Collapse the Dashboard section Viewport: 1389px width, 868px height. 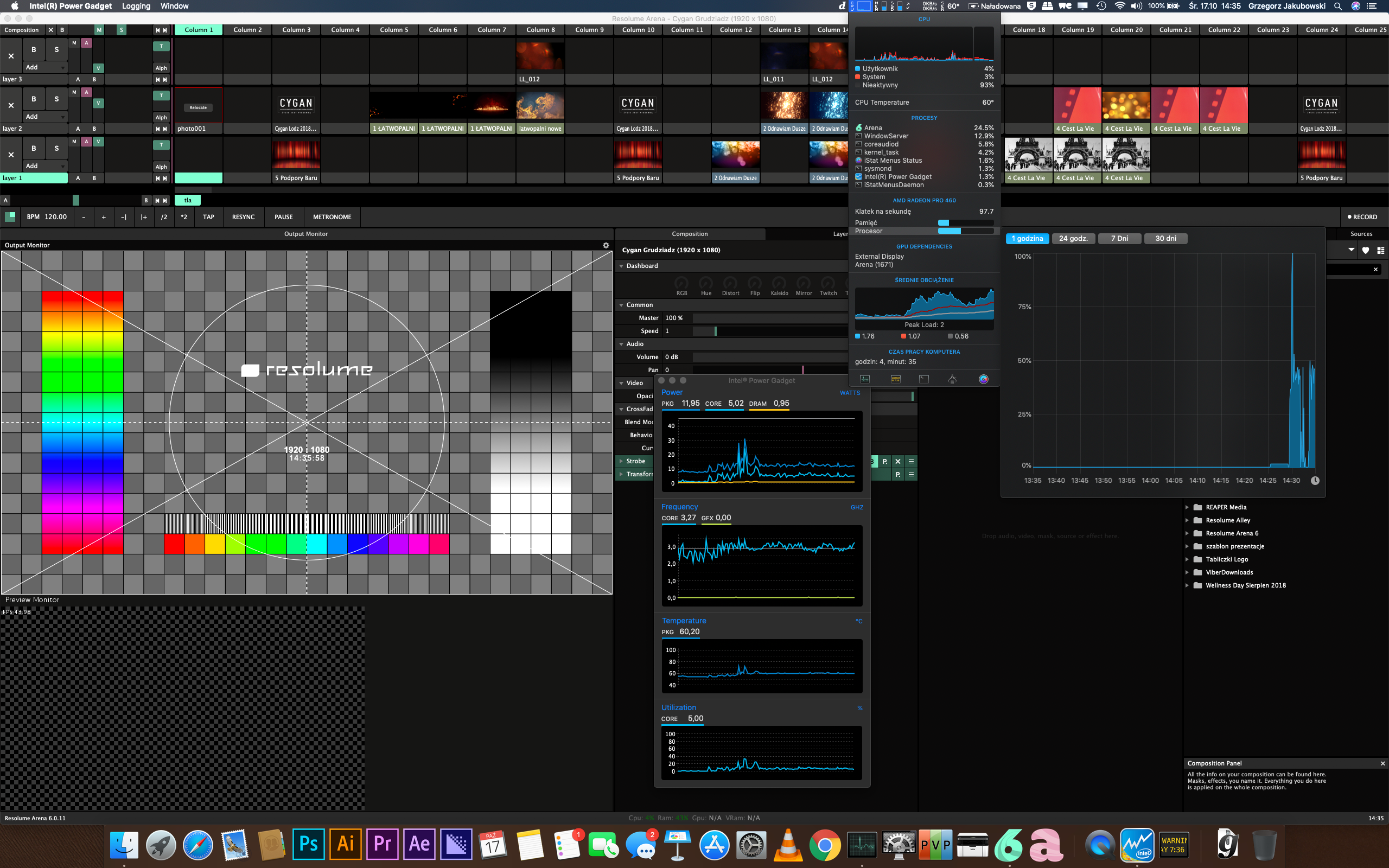[x=621, y=266]
